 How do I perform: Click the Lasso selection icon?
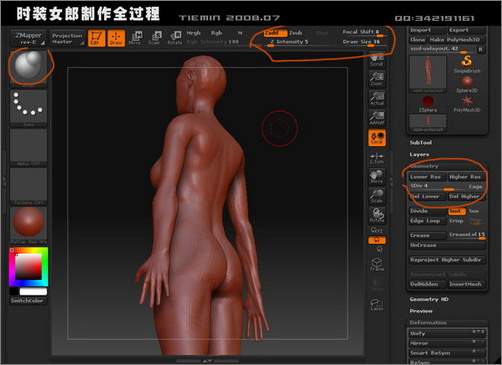377,304
